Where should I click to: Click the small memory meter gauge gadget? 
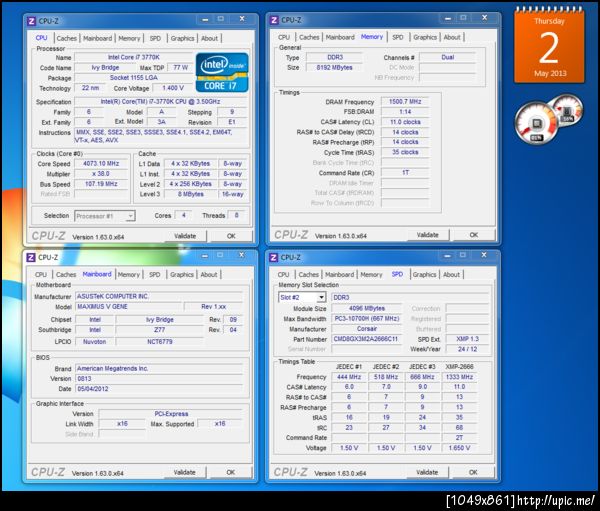tap(568, 110)
